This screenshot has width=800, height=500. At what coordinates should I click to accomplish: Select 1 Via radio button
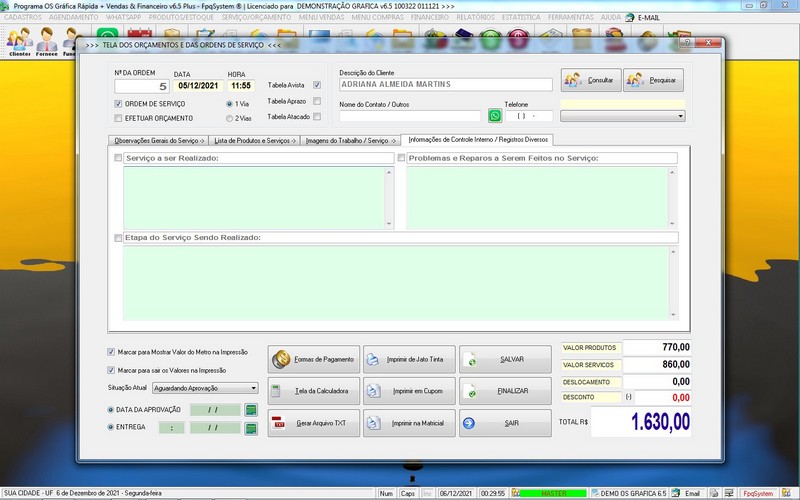click(x=229, y=104)
